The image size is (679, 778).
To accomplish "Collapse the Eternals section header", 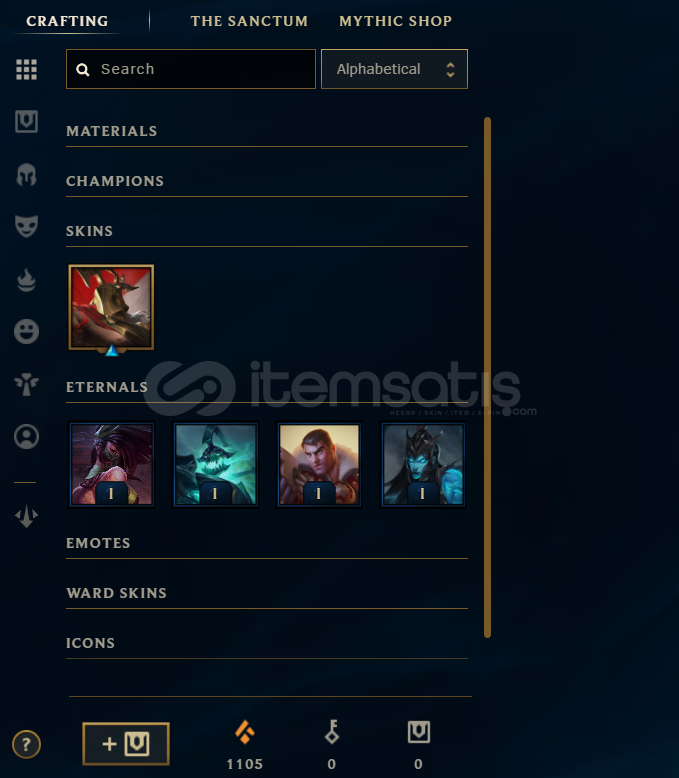I will pos(267,388).
